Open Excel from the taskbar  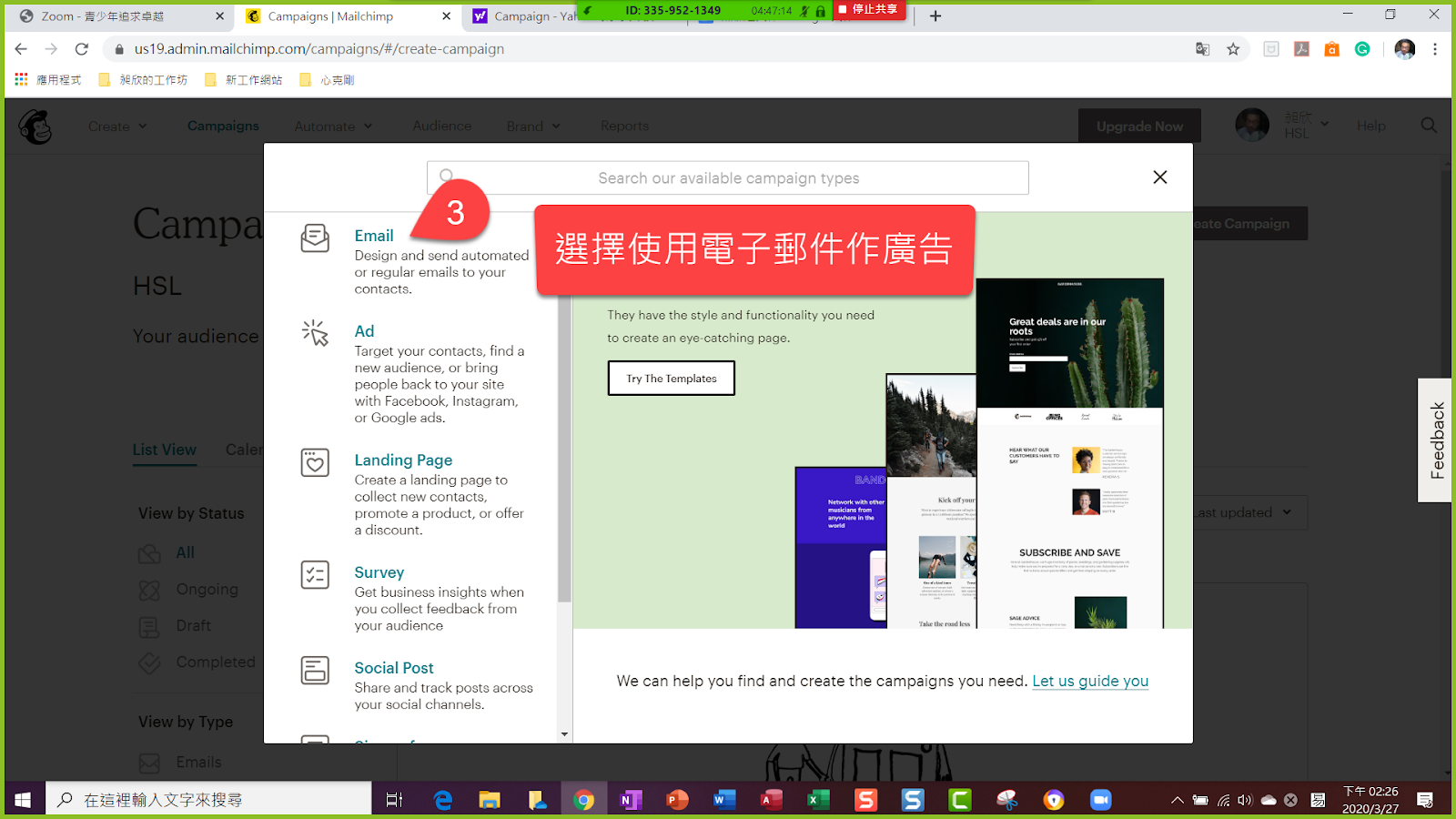pos(818,800)
